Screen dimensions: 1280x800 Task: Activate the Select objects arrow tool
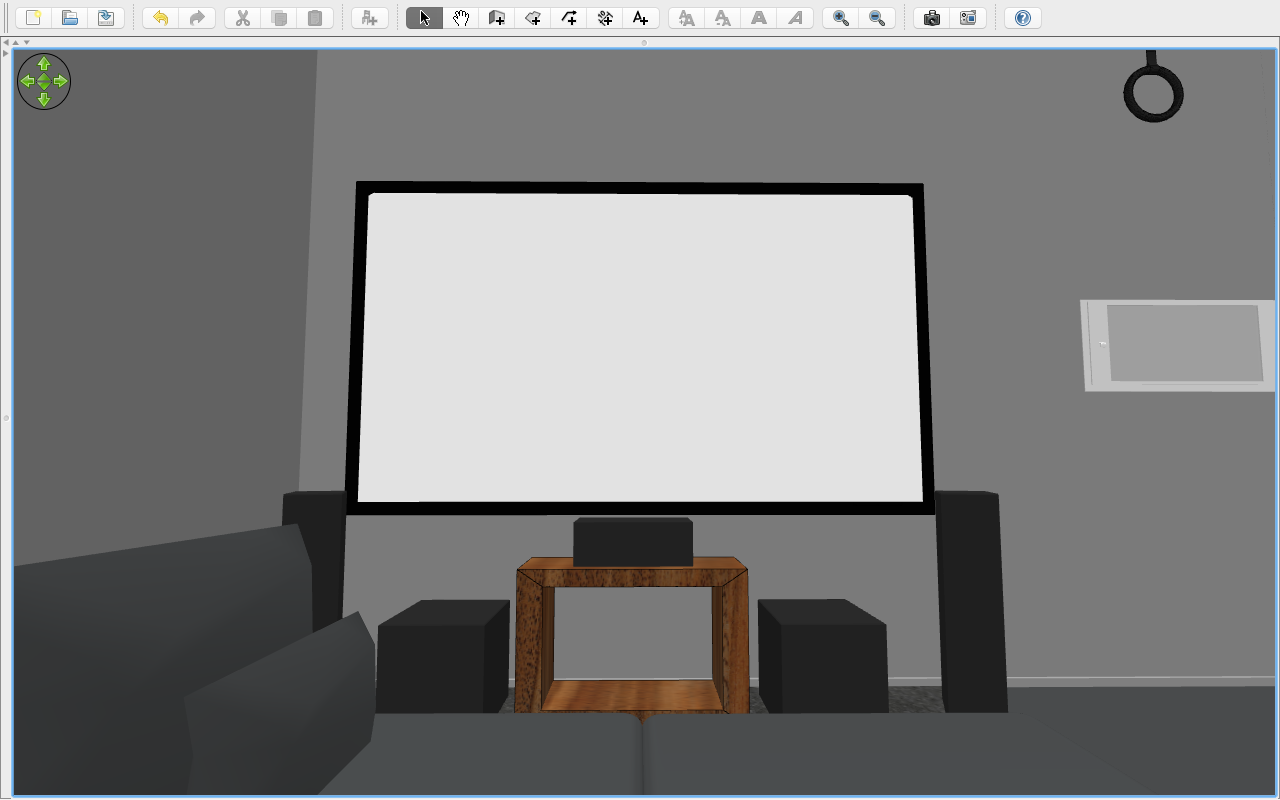click(x=424, y=18)
